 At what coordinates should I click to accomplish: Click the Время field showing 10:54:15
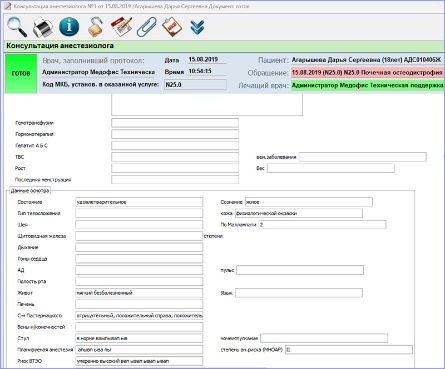[207, 71]
